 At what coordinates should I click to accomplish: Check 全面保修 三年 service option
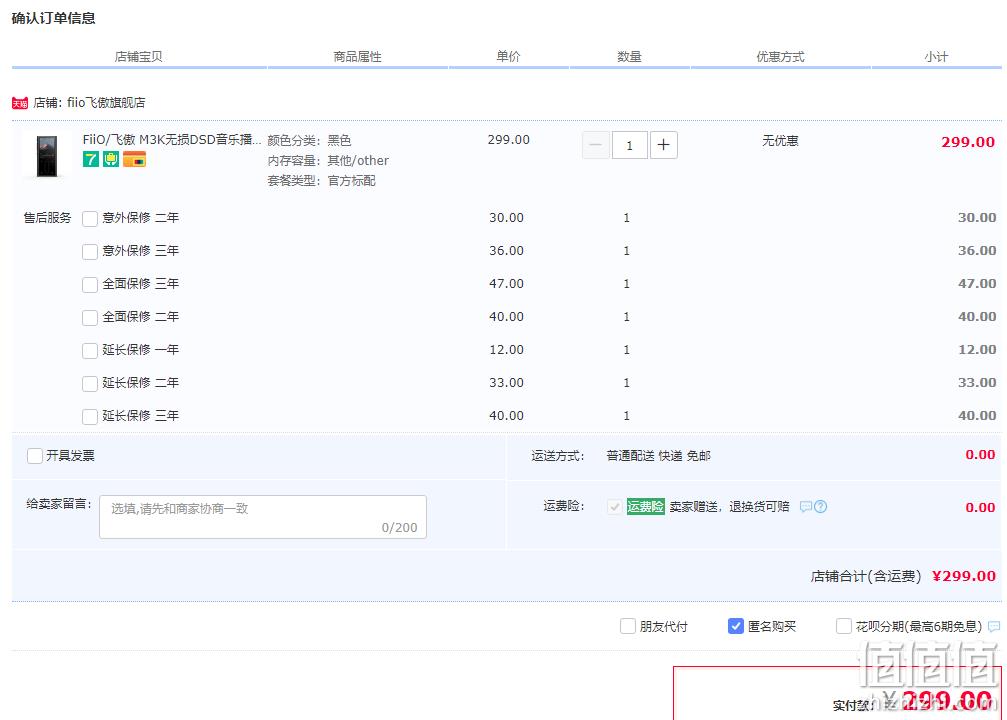pos(90,285)
